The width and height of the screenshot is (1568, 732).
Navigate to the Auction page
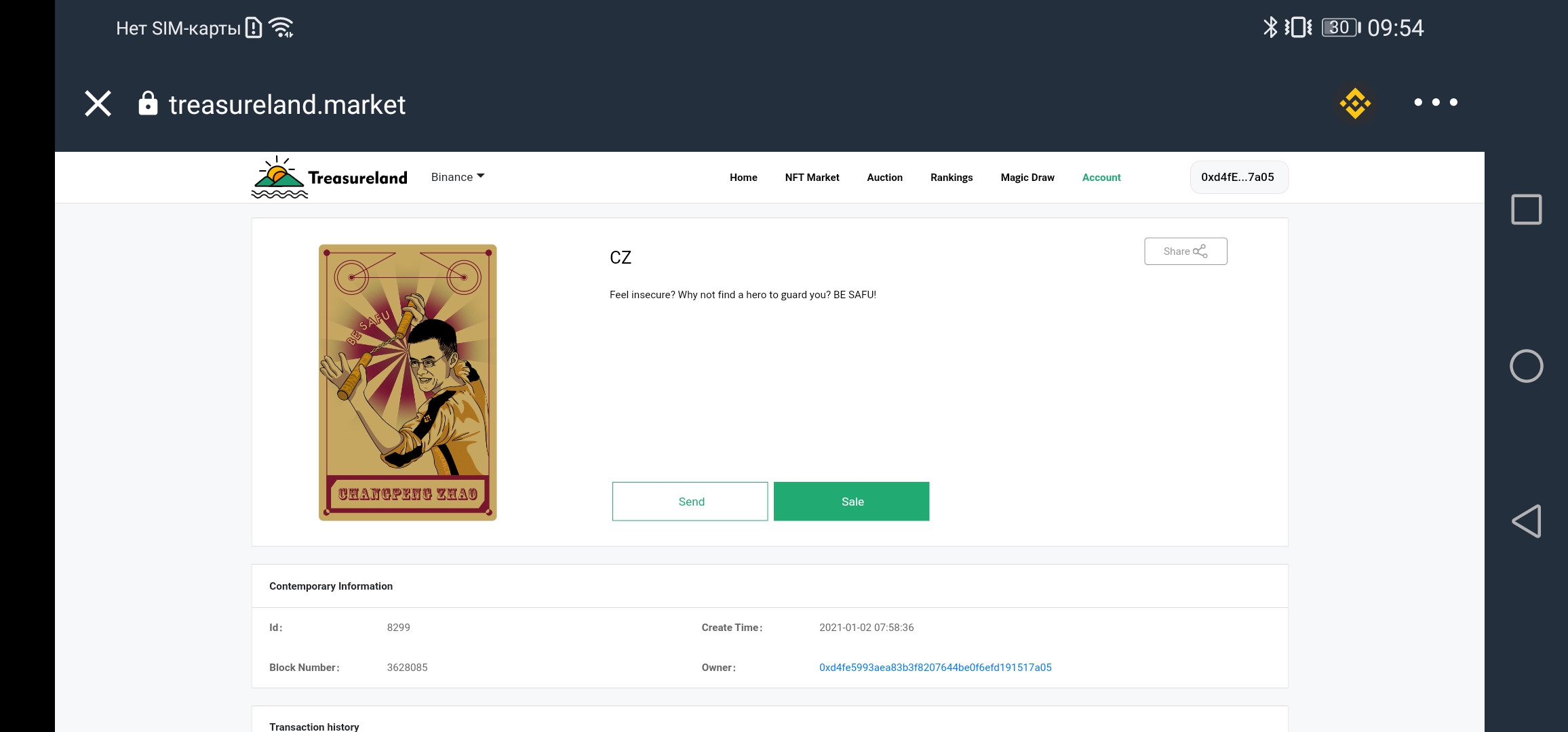point(884,178)
